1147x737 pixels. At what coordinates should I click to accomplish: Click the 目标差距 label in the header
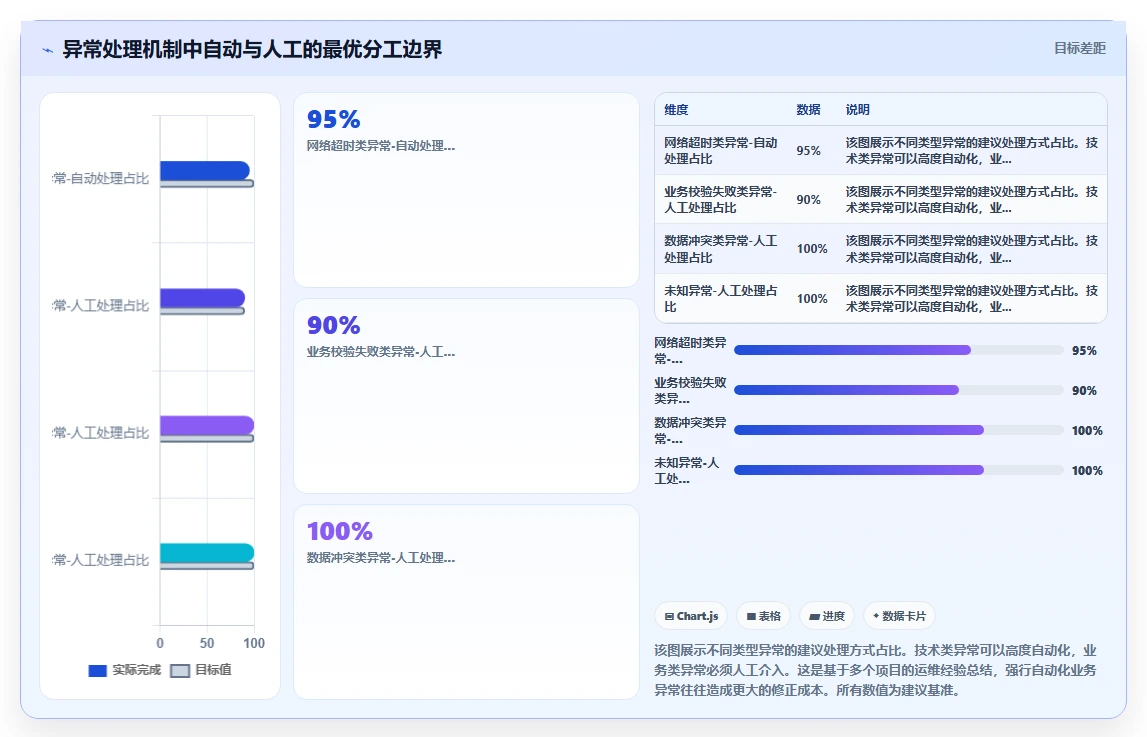tap(1079, 48)
